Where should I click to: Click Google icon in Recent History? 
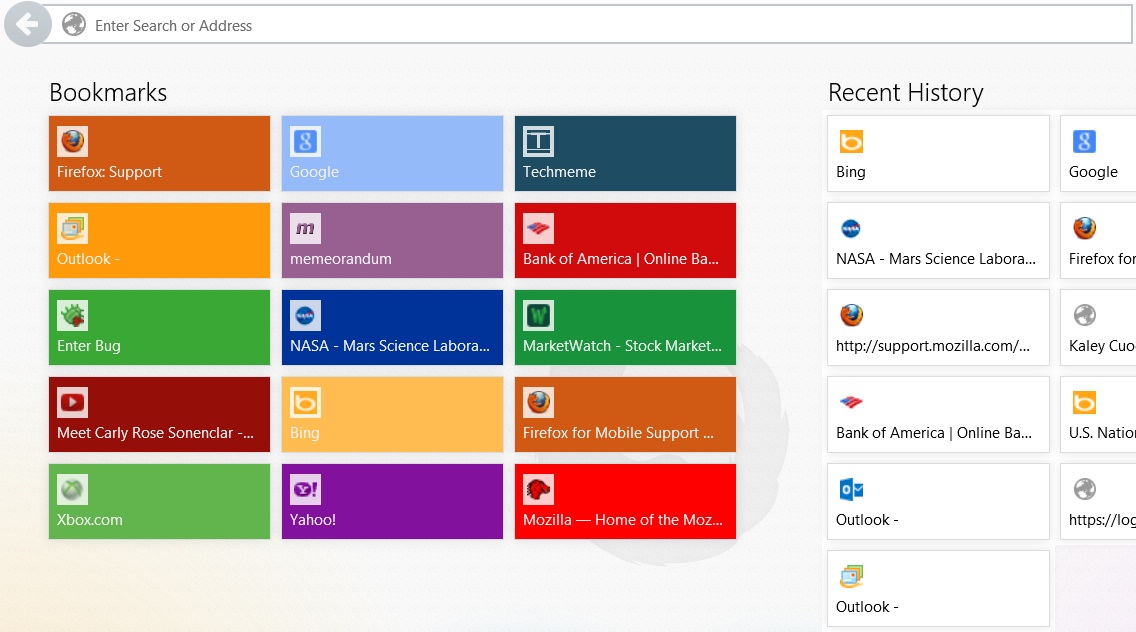point(1085,141)
